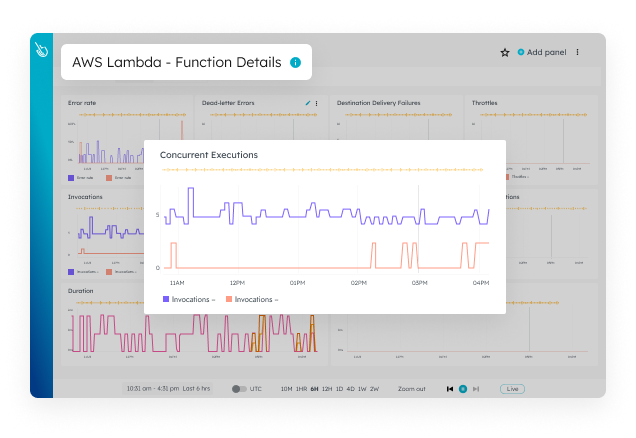Click the Live button
Image resolution: width=636 pixels, height=438 pixels.
(512, 389)
